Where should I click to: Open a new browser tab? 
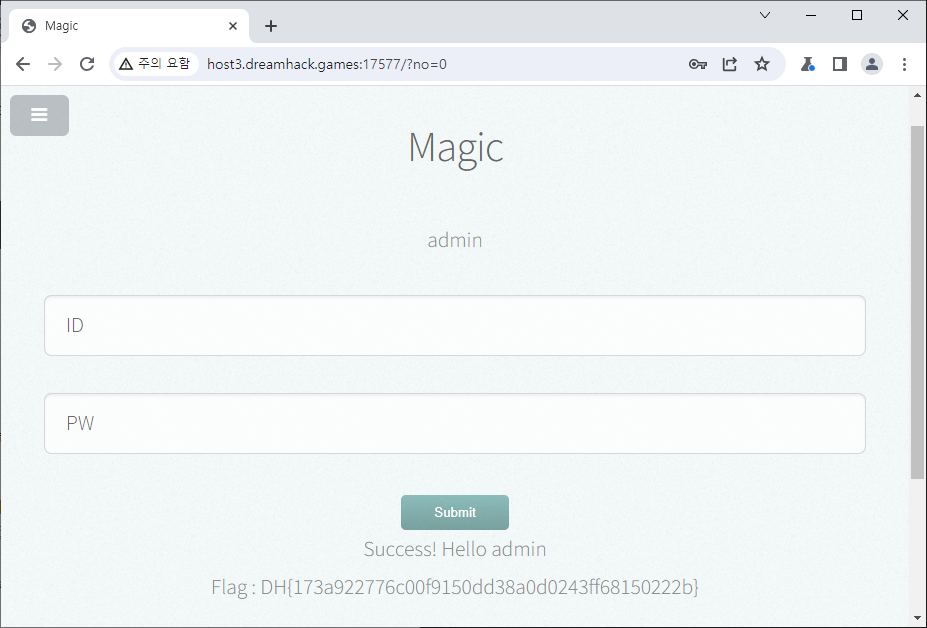tap(271, 26)
